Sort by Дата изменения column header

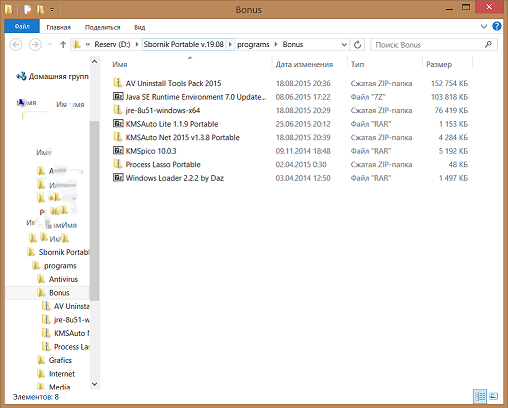pyautogui.click(x=304, y=64)
